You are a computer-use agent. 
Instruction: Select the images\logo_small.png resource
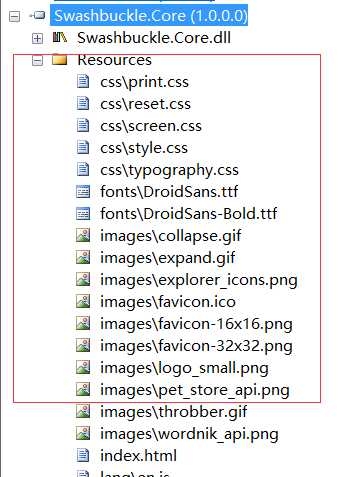pyautogui.click(x=184, y=368)
